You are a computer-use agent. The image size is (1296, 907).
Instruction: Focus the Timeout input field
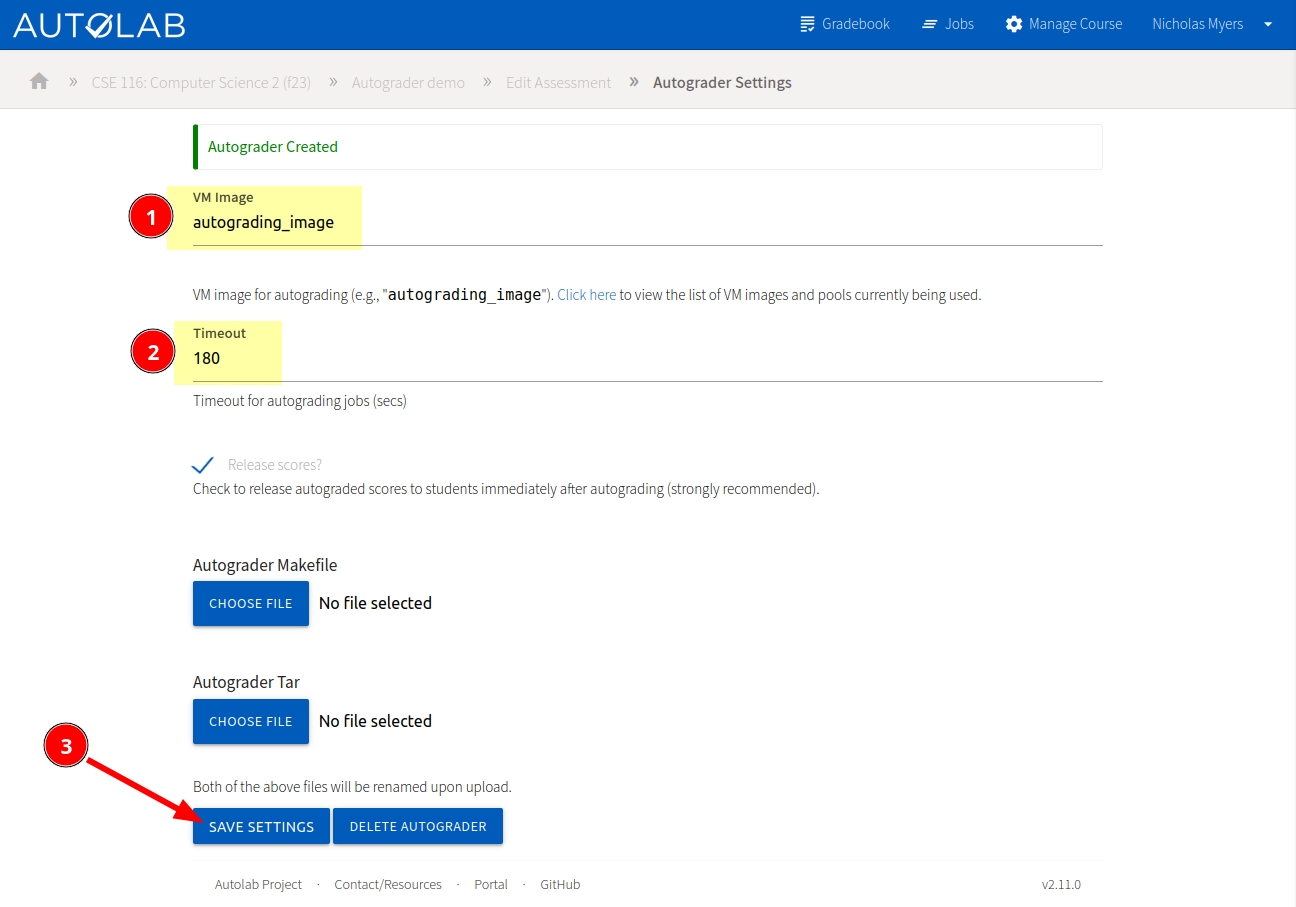[647, 358]
